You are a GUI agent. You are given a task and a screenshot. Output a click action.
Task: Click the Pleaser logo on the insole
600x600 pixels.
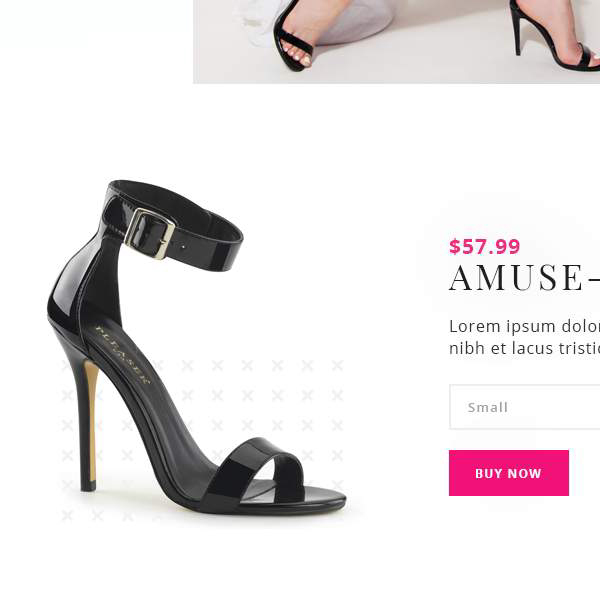123,354
